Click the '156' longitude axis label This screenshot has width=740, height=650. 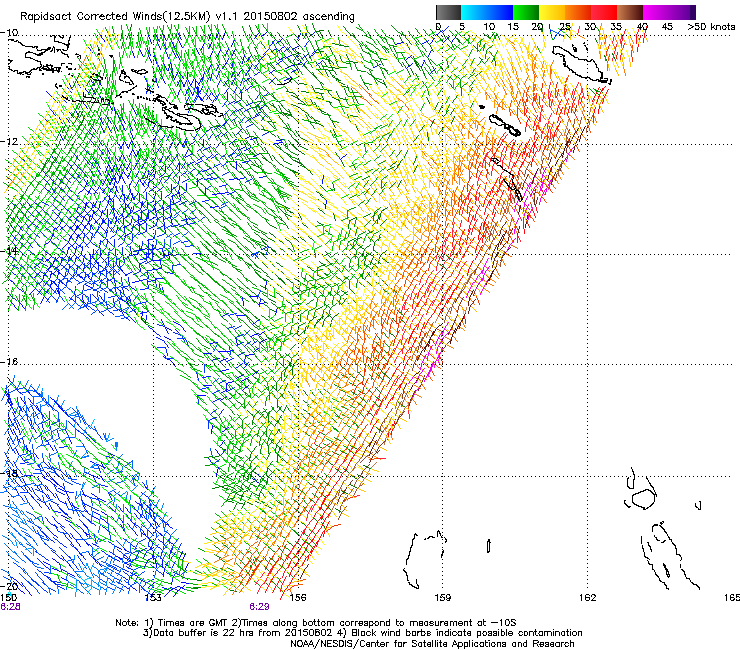click(x=298, y=598)
